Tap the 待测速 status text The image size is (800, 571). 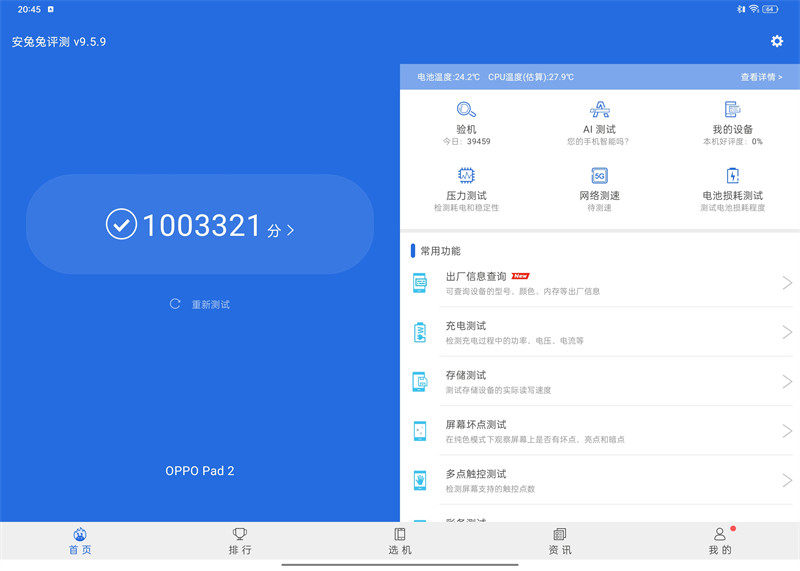click(x=599, y=207)
